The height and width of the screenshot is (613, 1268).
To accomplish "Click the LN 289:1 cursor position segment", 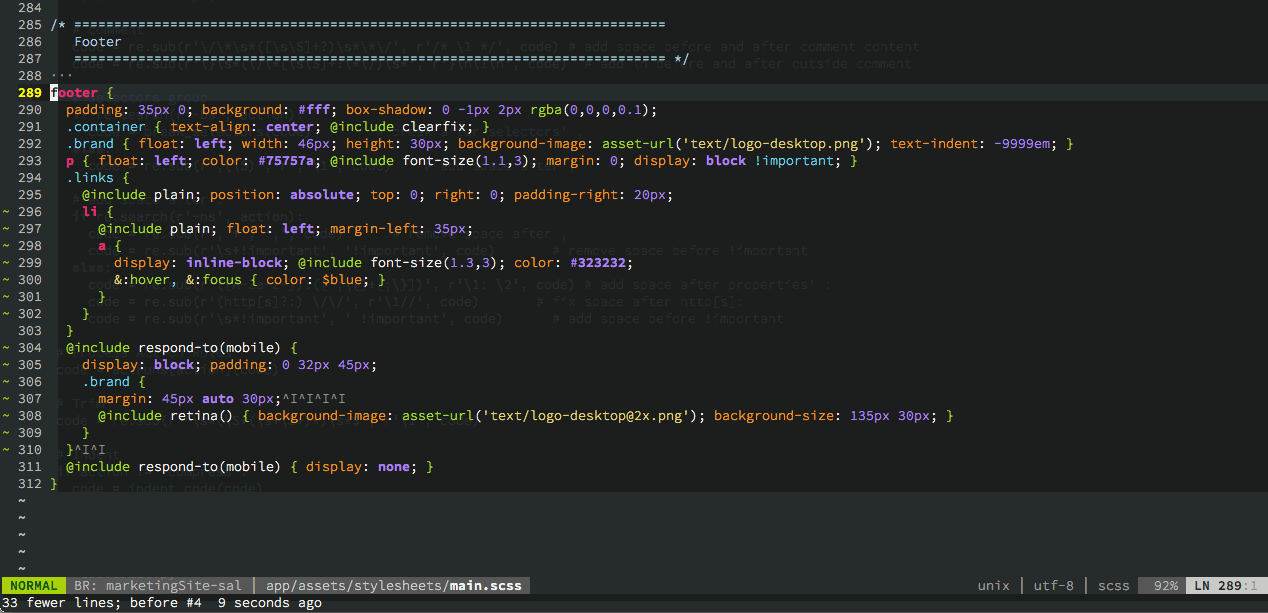I will click(x=1225, y=586).
